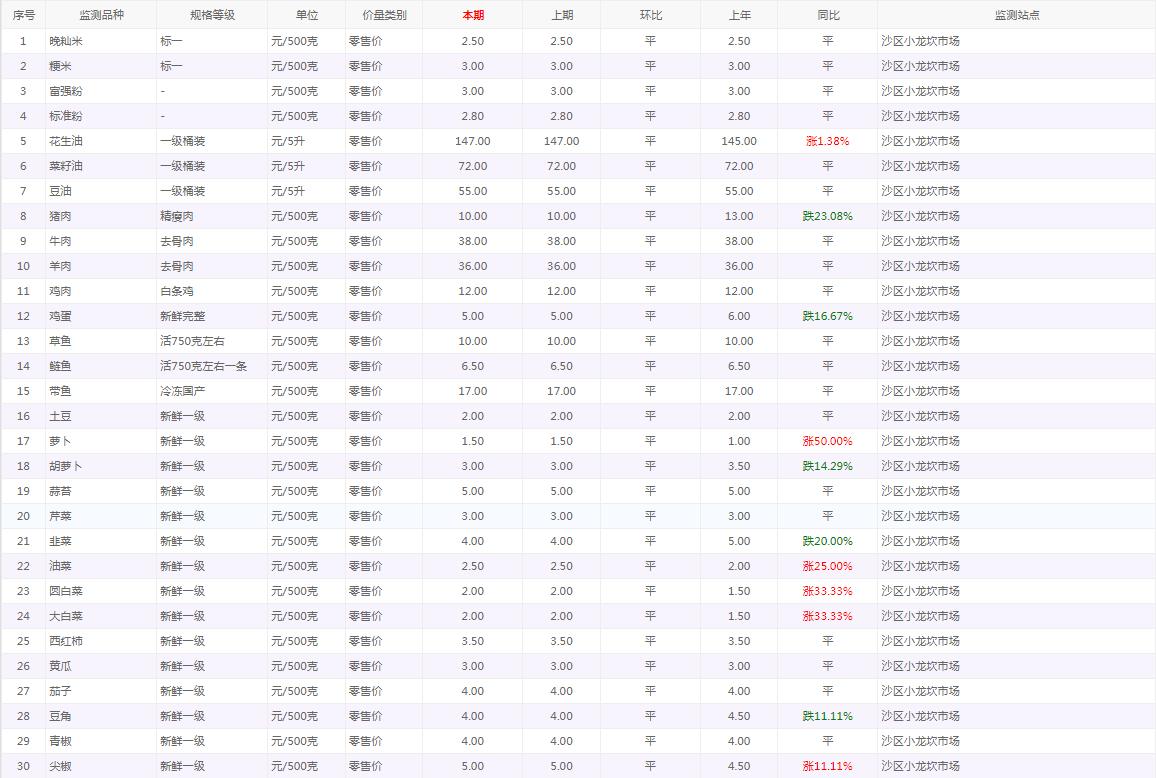The height and width of the screenshot is (778, 1156).
Task: Click the 本期 column header
Action: click(472, 15)
